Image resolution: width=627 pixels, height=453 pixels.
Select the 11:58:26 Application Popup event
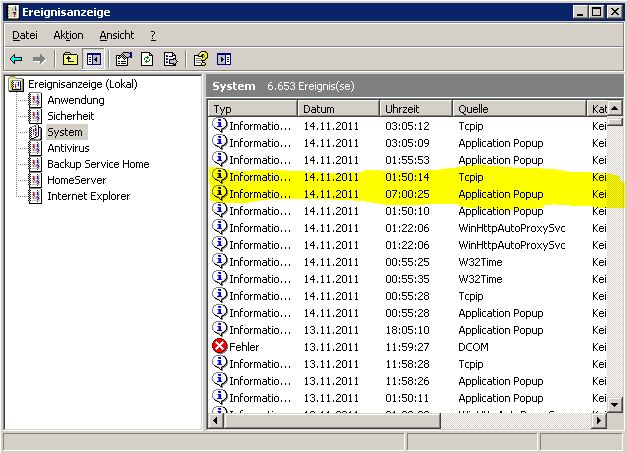coord(409,381)
